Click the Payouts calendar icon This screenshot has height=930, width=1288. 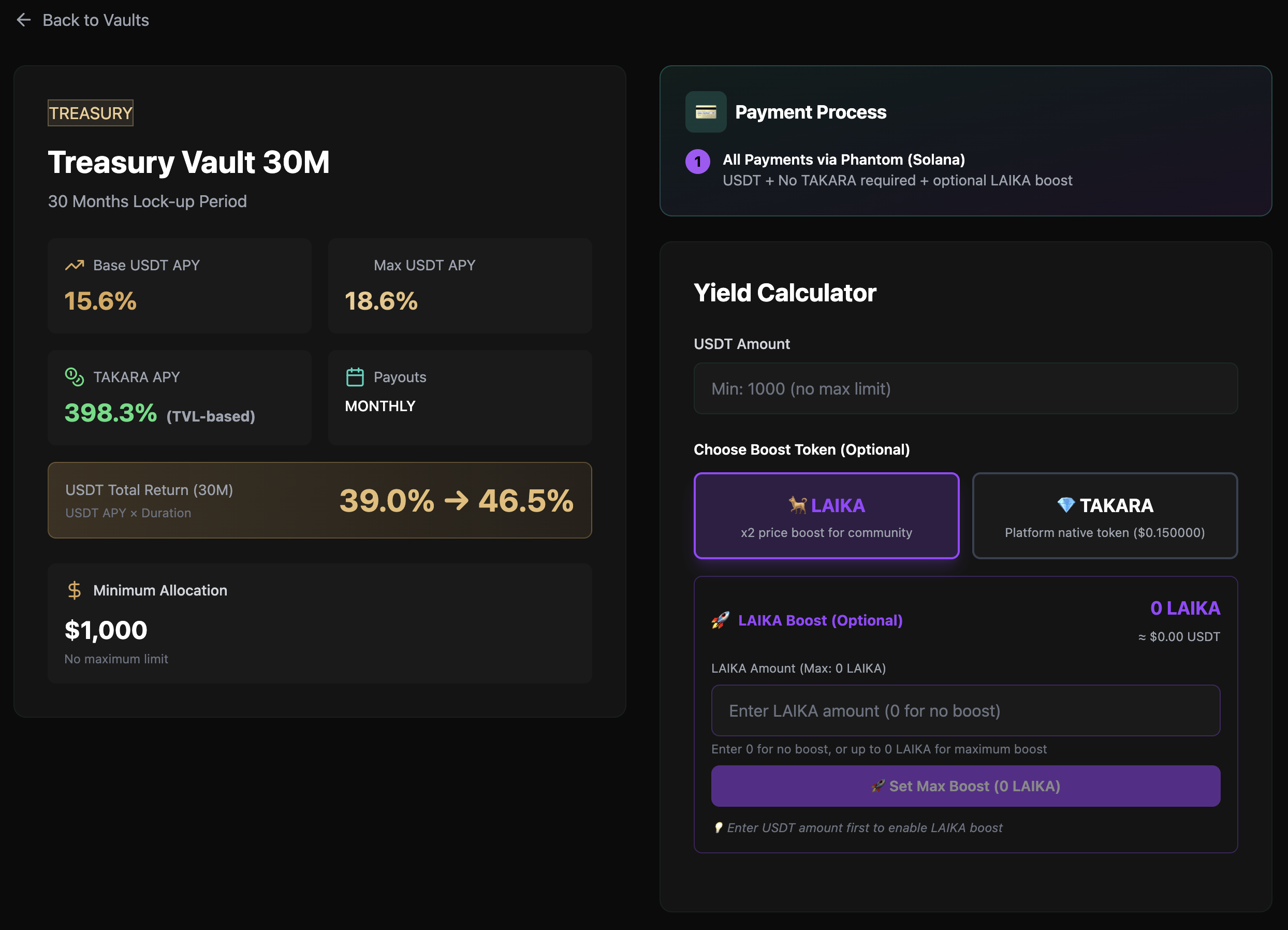355,376
